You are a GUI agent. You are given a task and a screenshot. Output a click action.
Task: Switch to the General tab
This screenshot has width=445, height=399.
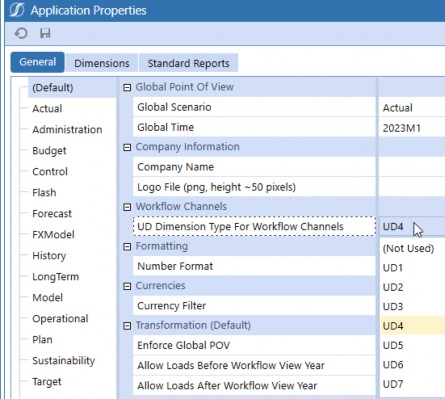37,62
